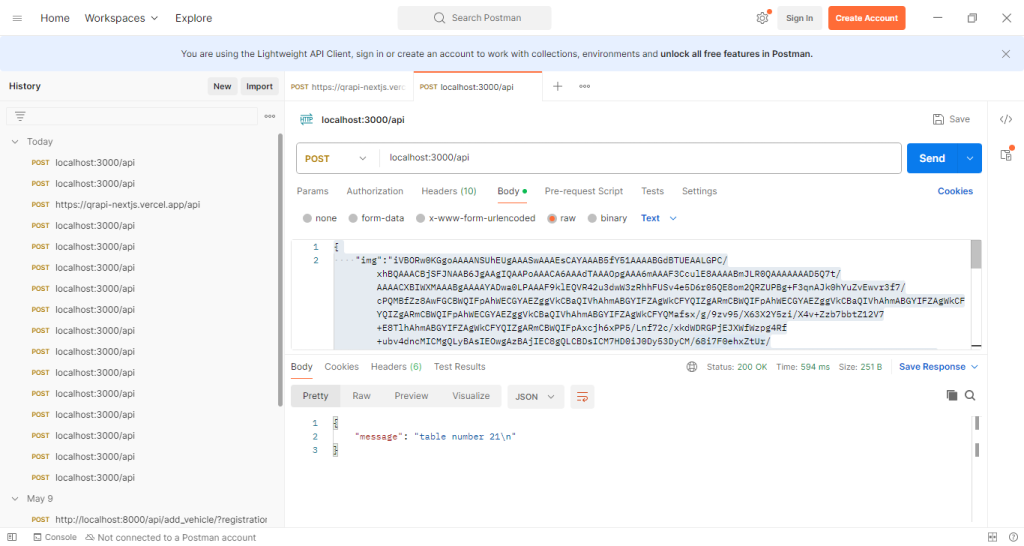
Task: Switch to Raw response view
Action: tap(361, 396)
